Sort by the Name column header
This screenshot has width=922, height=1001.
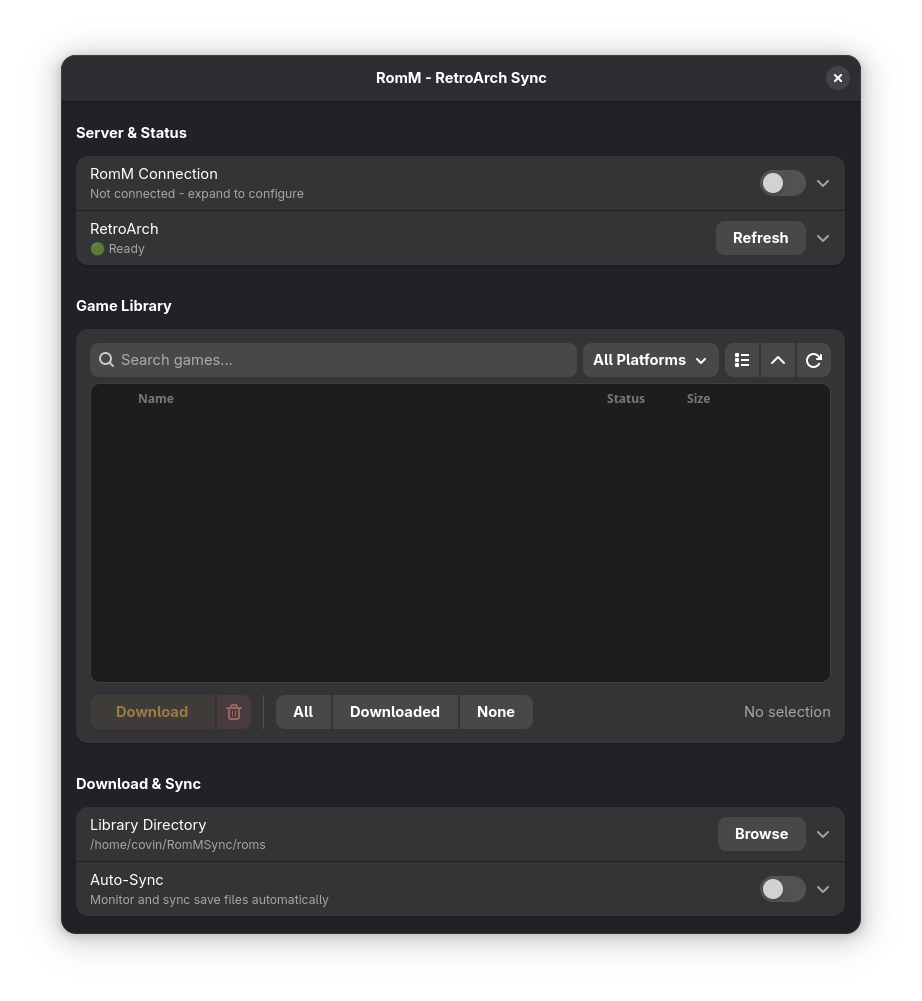tap(156, 398)
